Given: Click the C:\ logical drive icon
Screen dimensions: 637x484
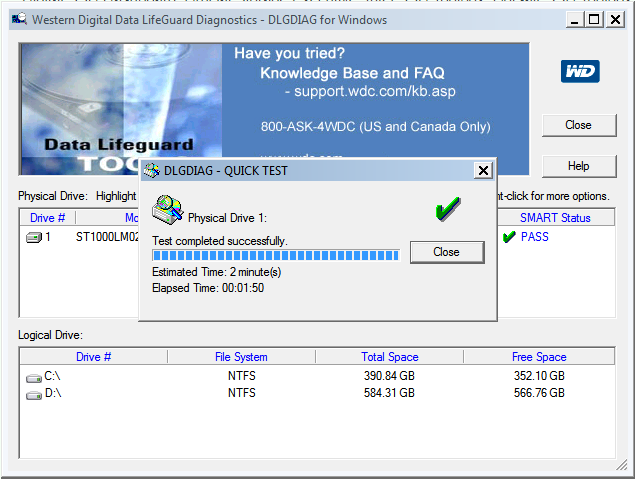Looking at the screenshot, I should [x=34, y=378].
